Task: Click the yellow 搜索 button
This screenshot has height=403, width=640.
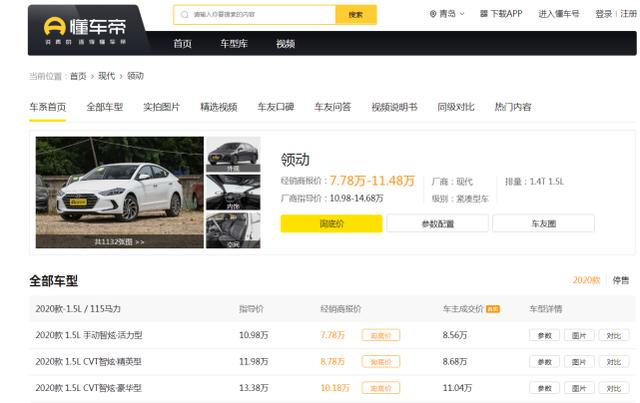Action: click(x=356, y=15)
